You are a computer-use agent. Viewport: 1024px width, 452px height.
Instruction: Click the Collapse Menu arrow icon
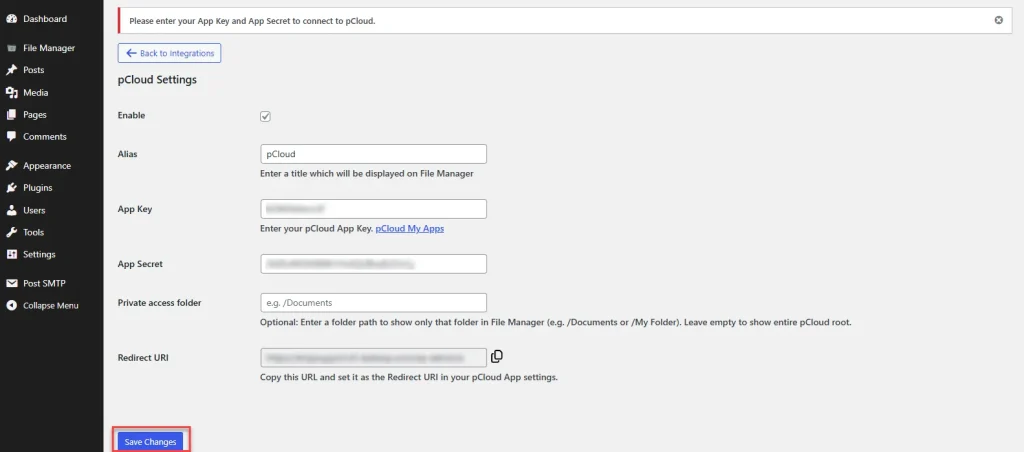(11, 306)
